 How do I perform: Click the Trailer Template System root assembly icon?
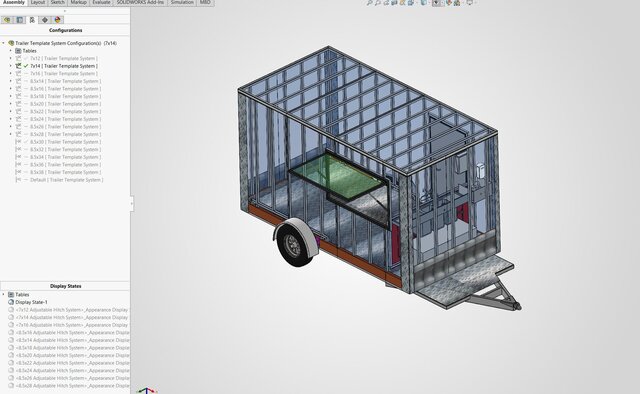pos(11,43)
